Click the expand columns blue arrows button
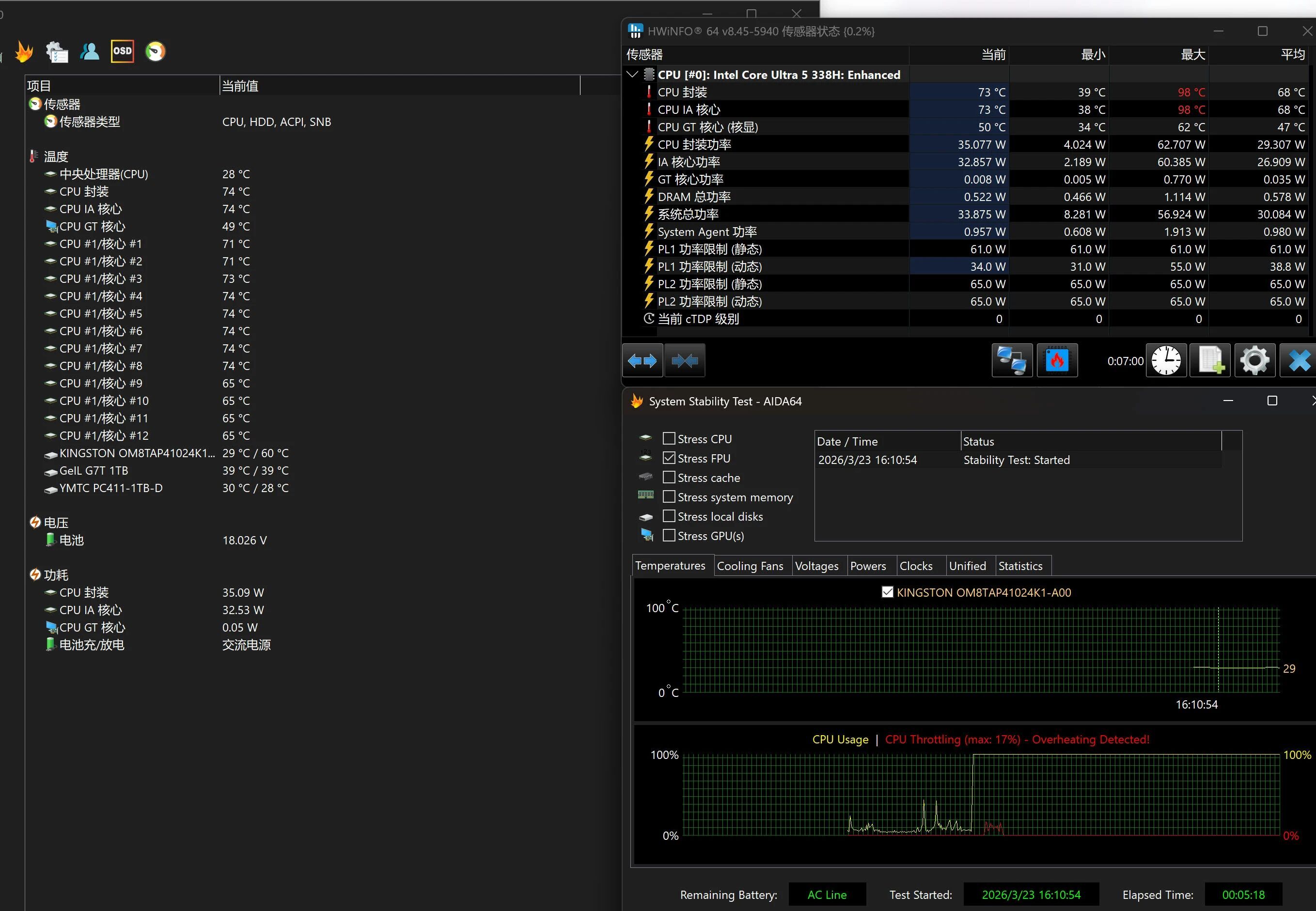Image resolution: width=1316 pixels, height=911 pixels. point(642,361)
